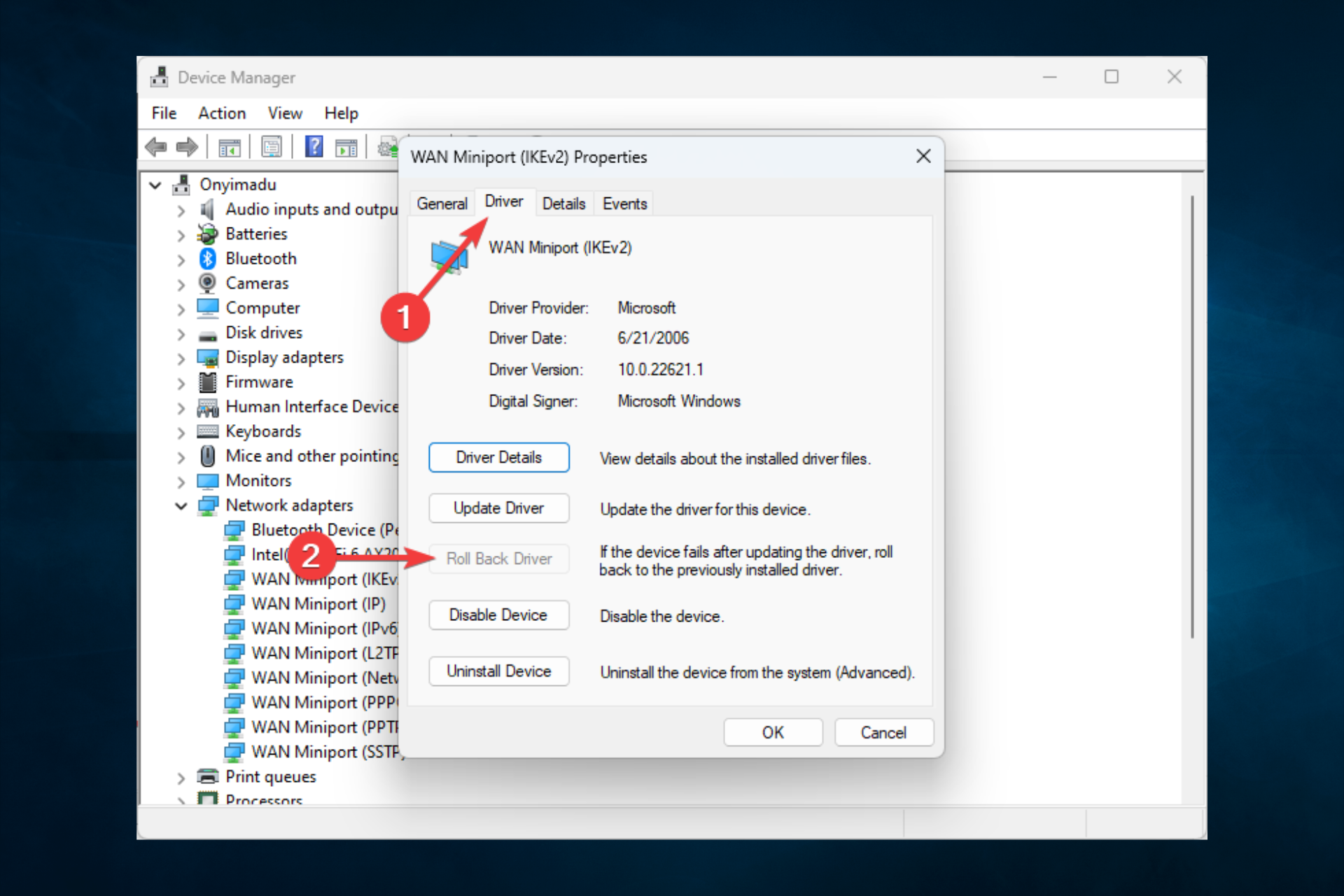Click the Update Driver button
This screenshot has width=1344, height=896.
(x=498, y=508)
